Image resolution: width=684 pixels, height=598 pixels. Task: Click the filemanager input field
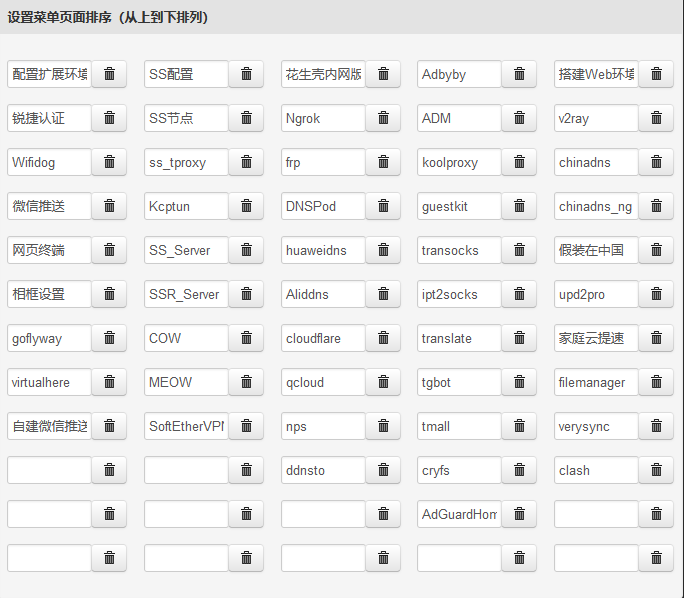point(596,382)
